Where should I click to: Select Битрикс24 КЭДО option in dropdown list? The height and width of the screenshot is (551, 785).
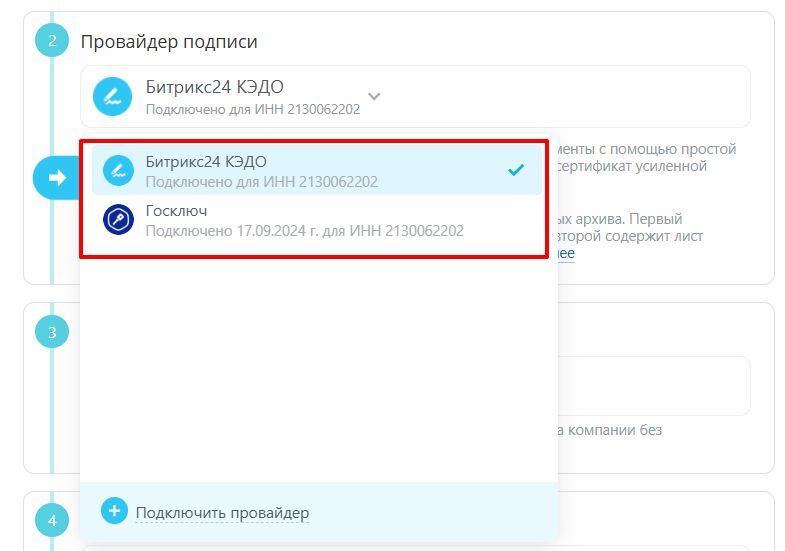tap(316, 171)
